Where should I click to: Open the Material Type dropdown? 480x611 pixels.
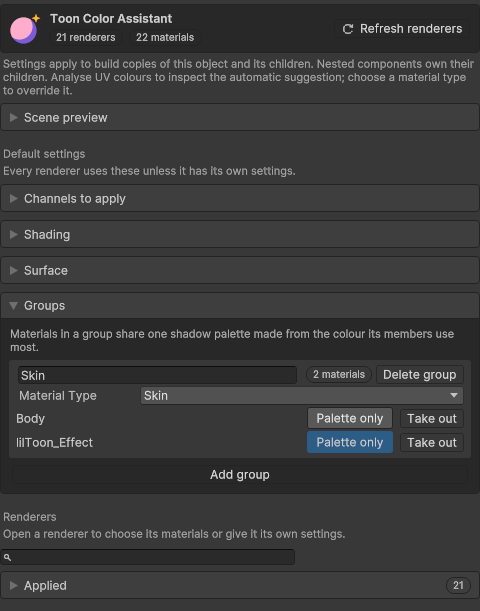pyautogui.click(x=302, y=396)
